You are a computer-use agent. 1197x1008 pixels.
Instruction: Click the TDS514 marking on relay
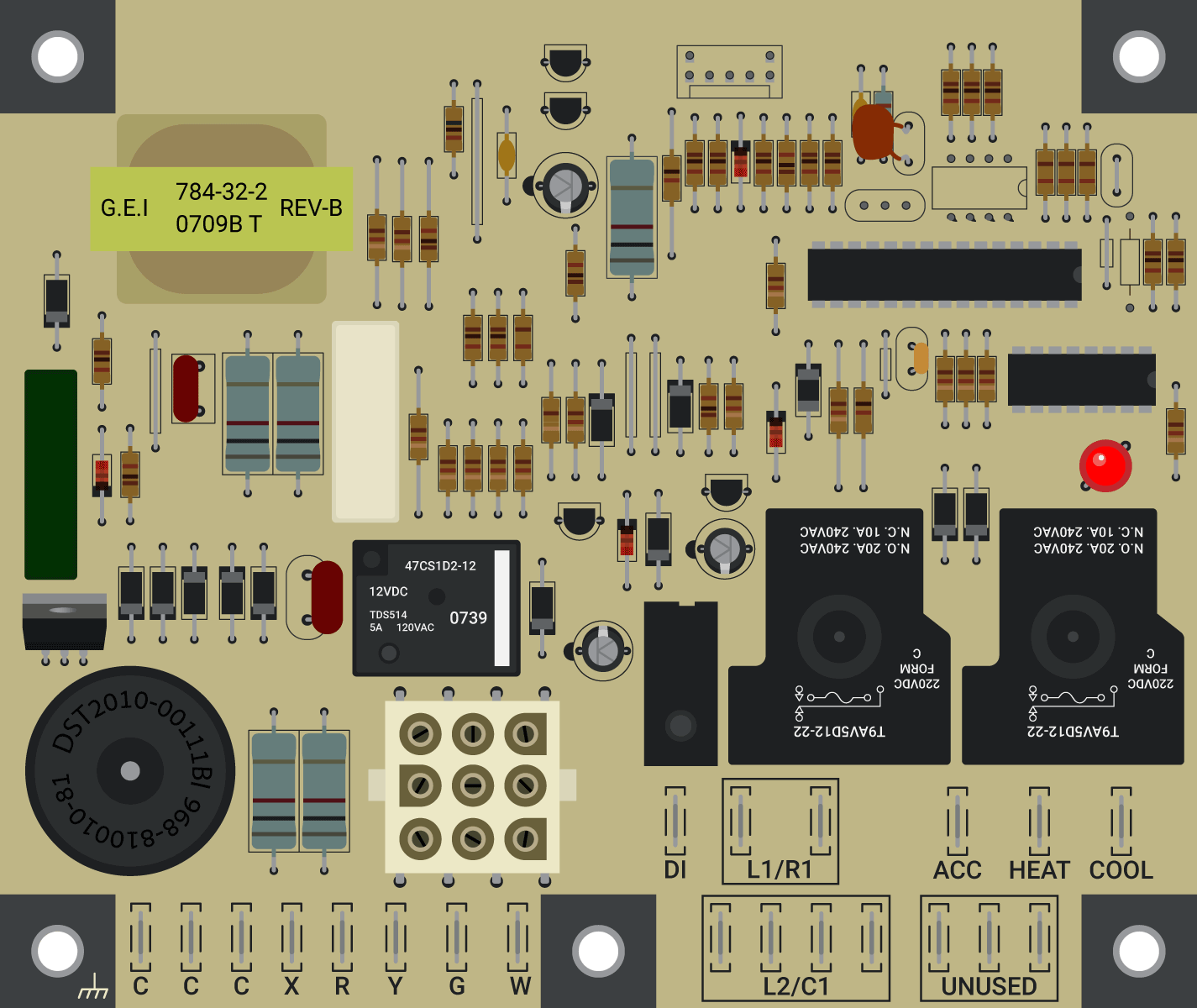(388, 615)
